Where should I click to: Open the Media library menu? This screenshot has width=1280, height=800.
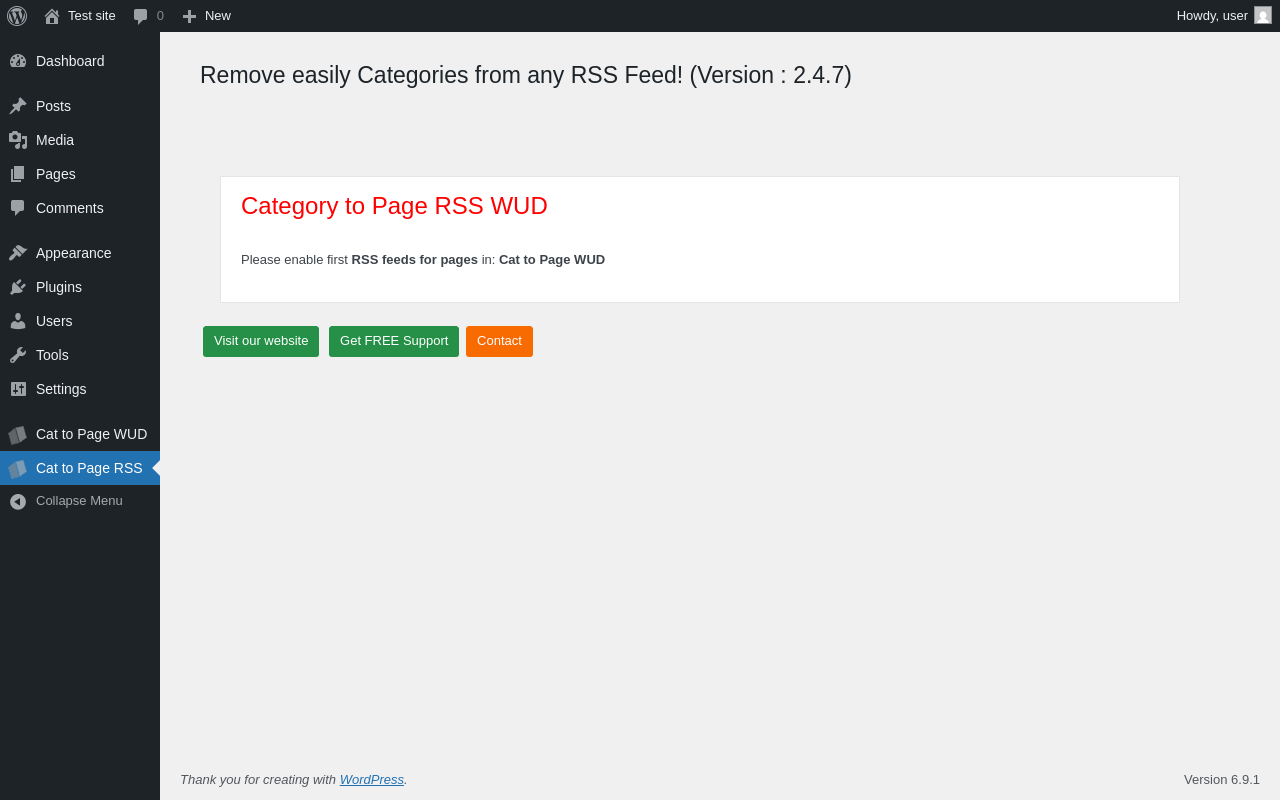[x=80, y=140]
